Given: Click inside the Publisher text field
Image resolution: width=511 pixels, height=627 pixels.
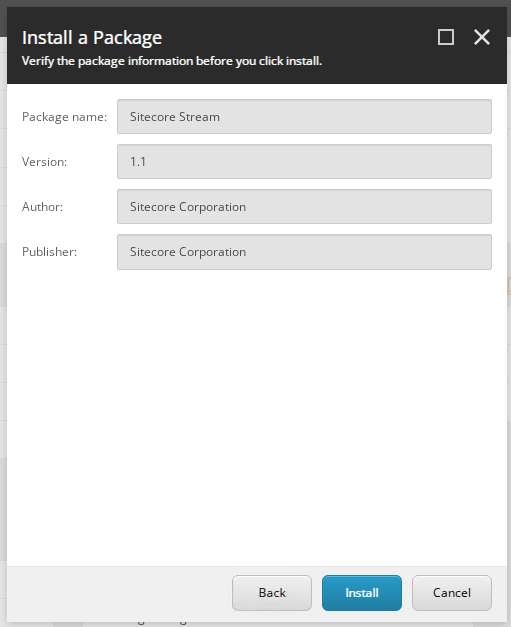Looking at the screenshot, I should coord(304,252).
